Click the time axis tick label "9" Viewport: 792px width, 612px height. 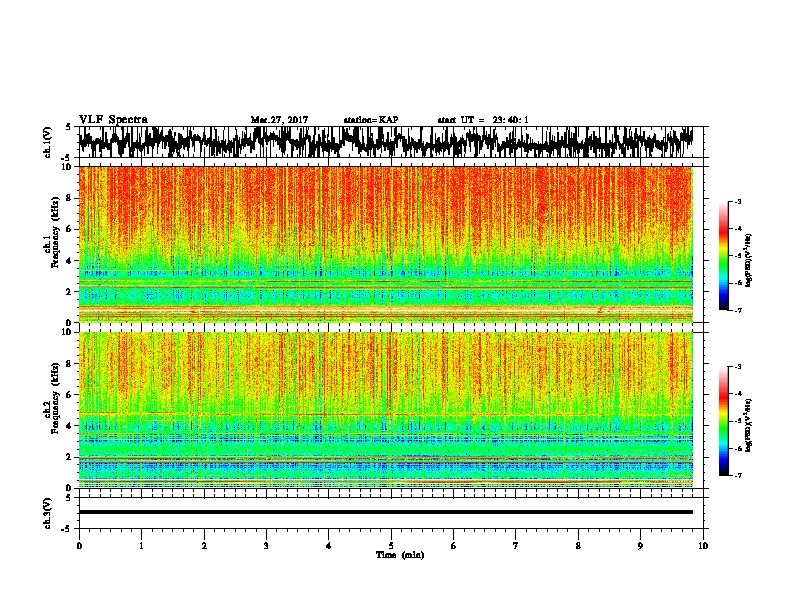pos(640,546)
